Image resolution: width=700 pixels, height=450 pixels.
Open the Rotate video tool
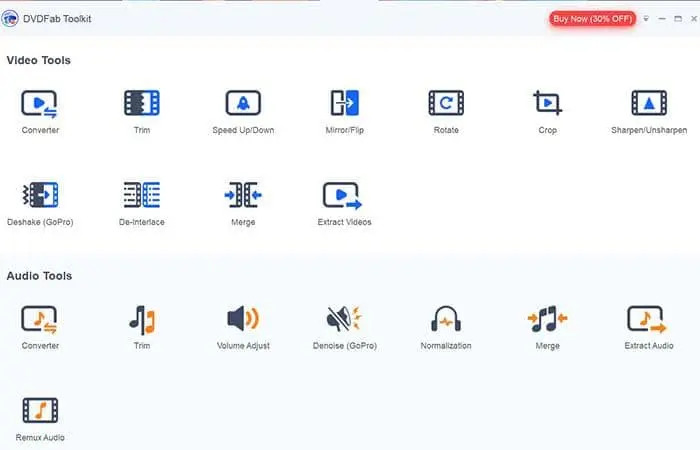(x=446, y=103)
